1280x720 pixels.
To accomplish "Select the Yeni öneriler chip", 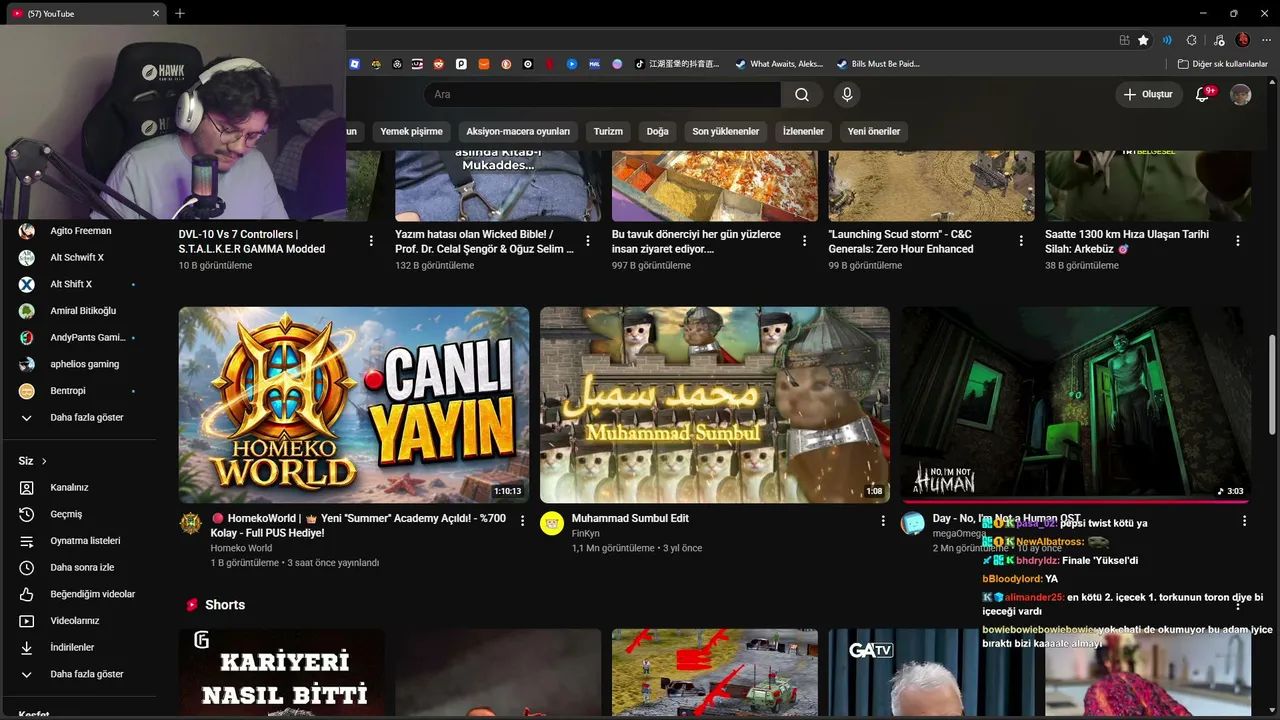I will click(874, 131).
